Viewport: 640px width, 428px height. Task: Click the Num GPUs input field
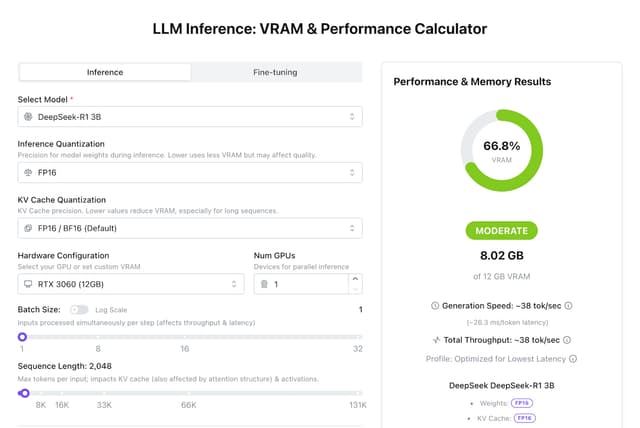(x=305, y=285)
